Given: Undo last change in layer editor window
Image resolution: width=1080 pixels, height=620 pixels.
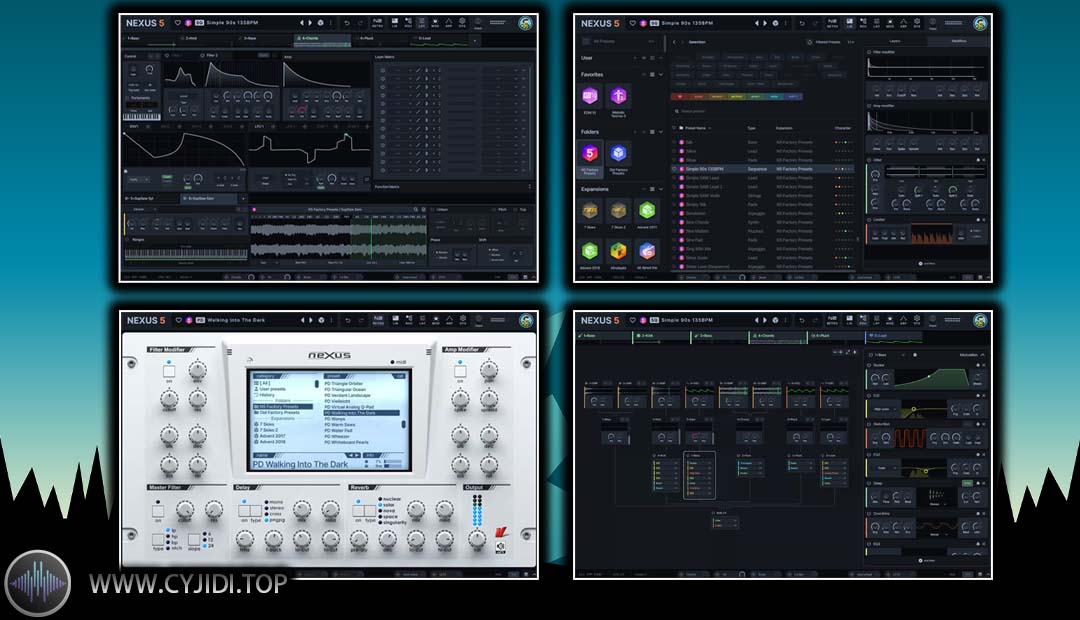Looking at the screenshot, I should [347, 23].
